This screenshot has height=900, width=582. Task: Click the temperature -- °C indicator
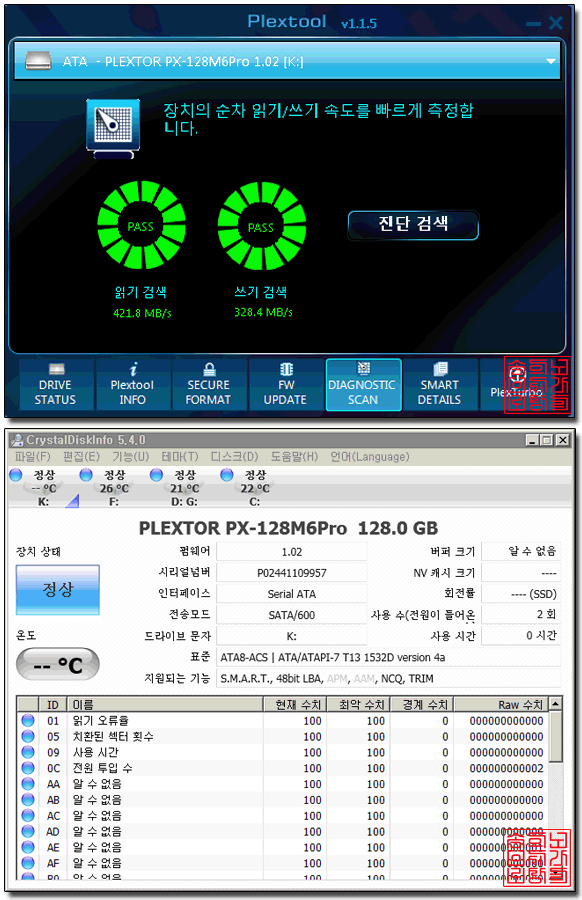click(x=58, y=665)
